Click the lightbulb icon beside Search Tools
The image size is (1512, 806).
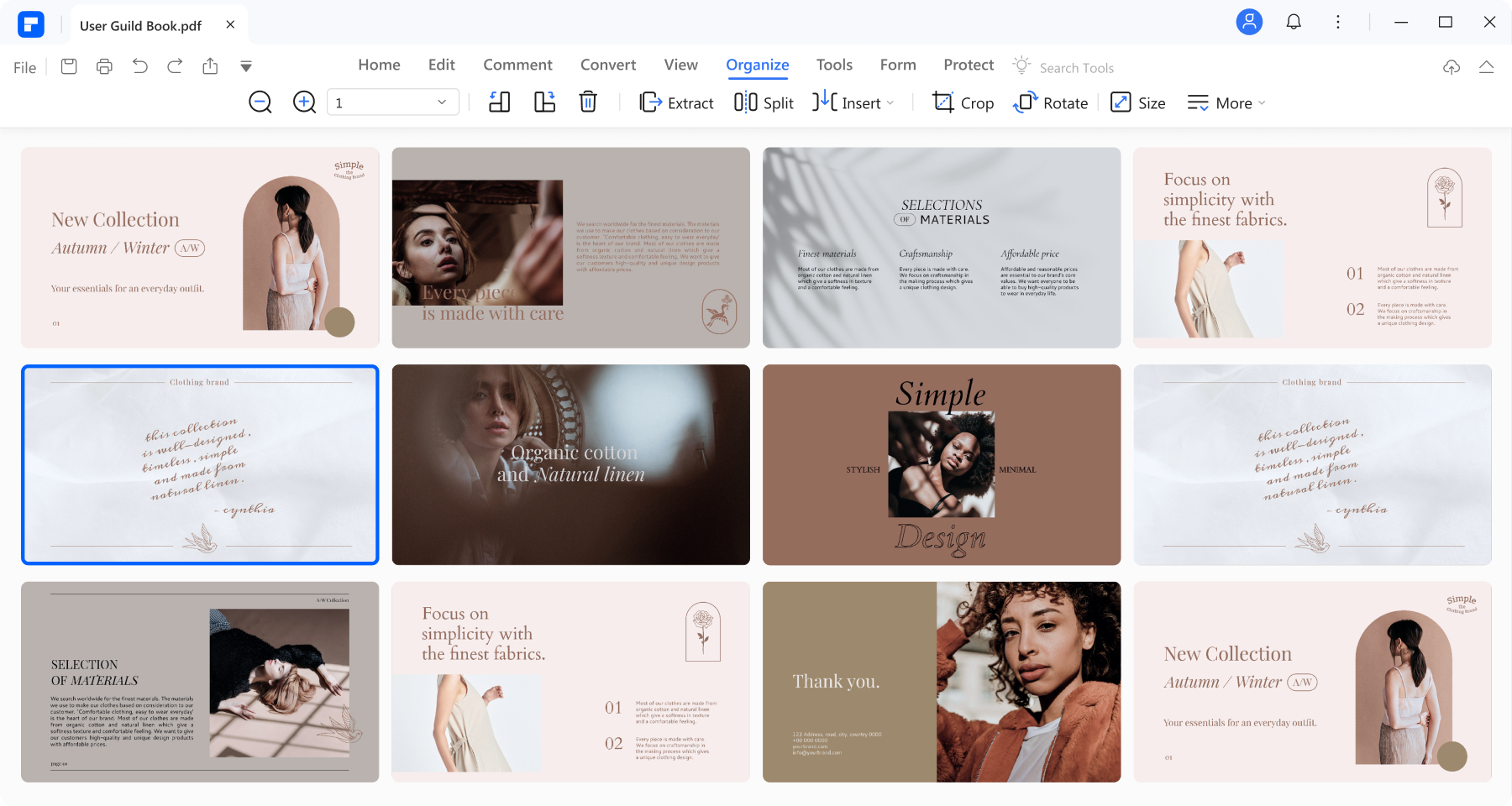point(1021,65)
